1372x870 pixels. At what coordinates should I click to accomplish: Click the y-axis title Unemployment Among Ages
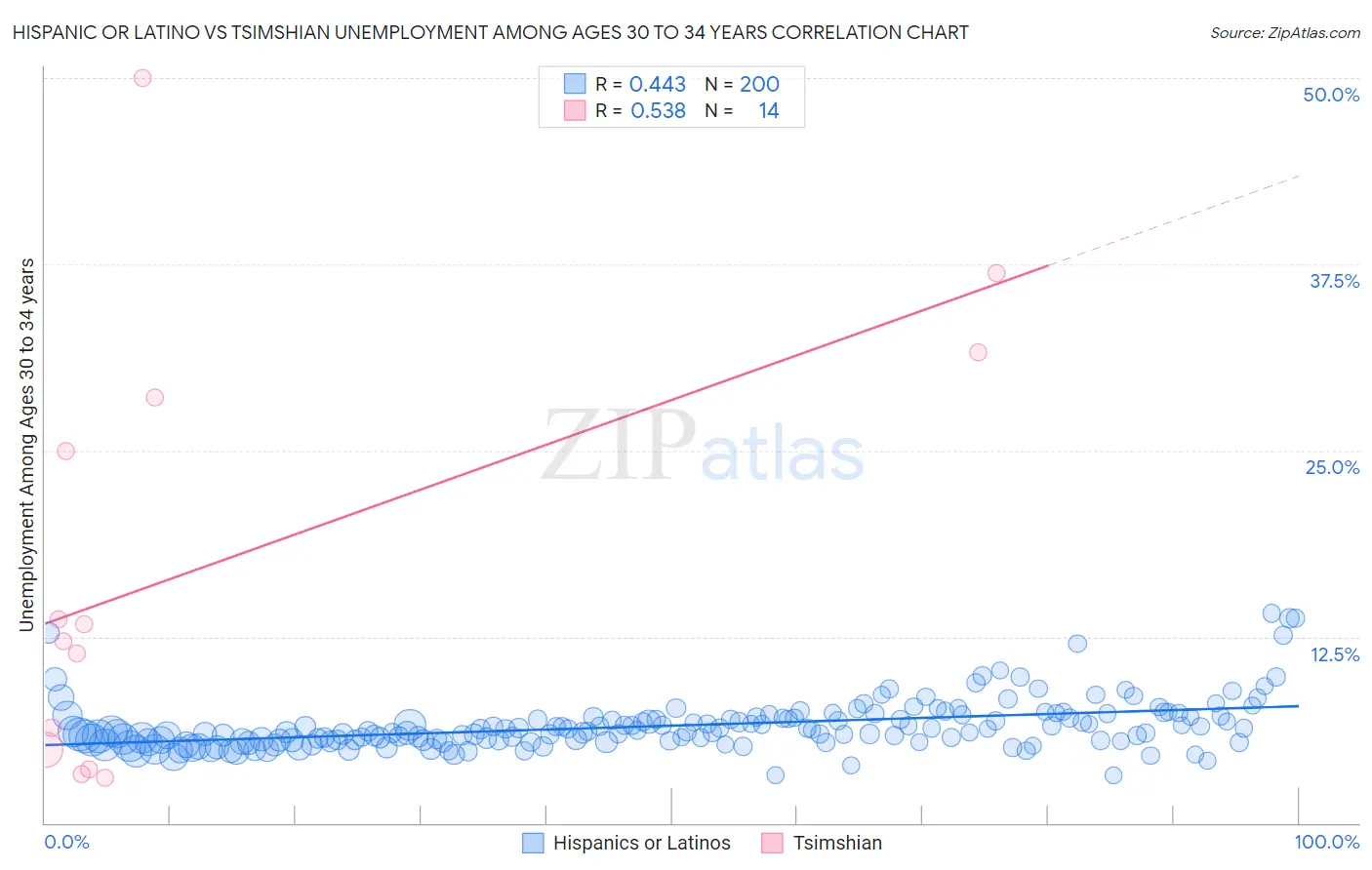(x=27, y=445)
